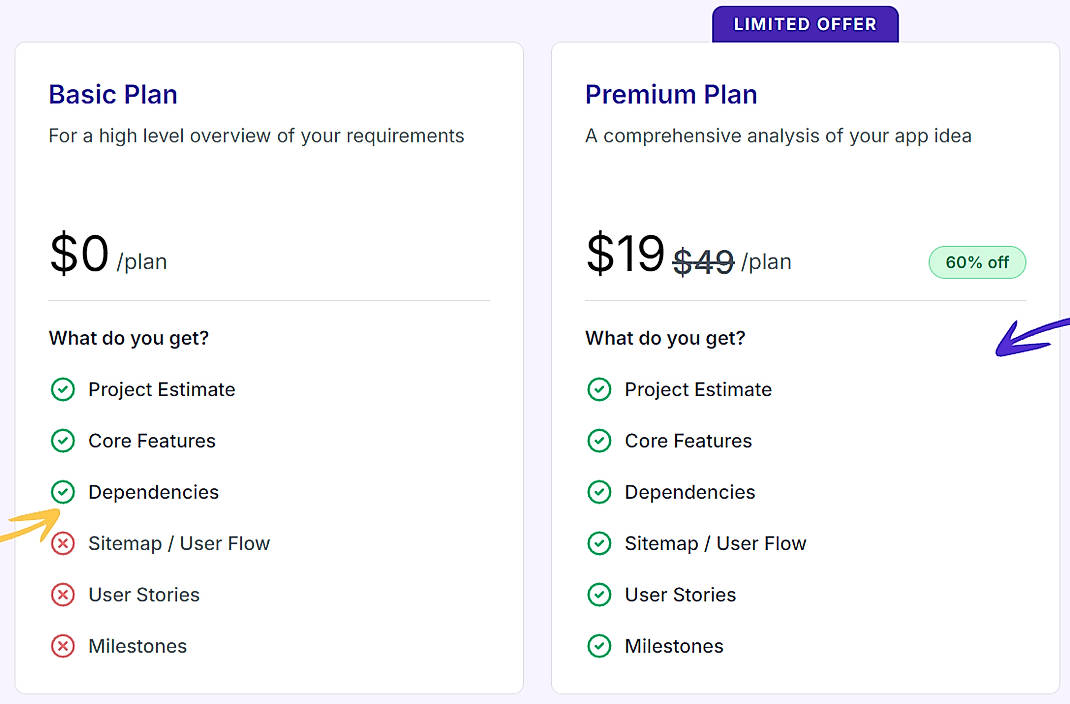Click the green checkmark beside Milestones in Premium Plan
Image resolution: width=1070 pixels, height=704 pixels.
tap(599, 646)
